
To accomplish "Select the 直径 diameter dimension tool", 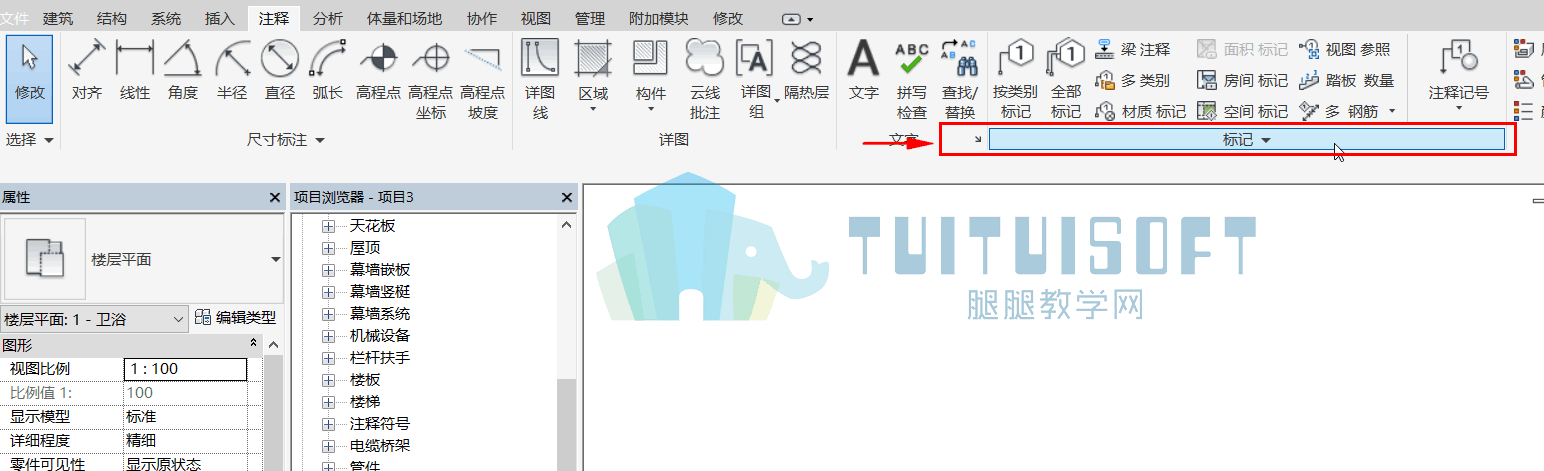I will pos(280,72).
